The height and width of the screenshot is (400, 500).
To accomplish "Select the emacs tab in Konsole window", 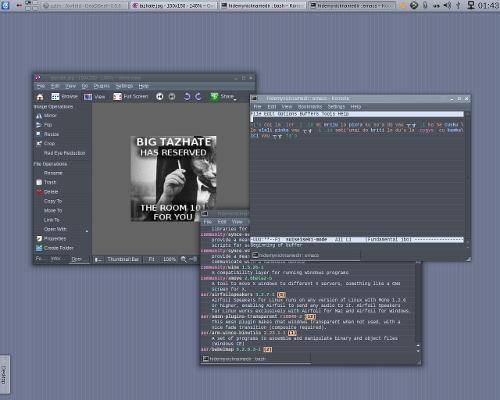I will coord(306,255).
